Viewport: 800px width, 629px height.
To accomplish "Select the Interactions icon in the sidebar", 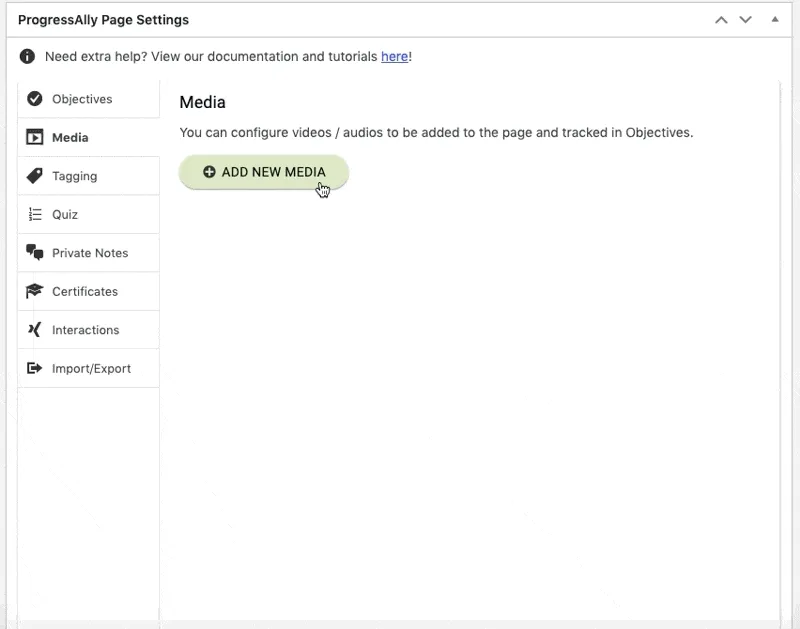I will click(33, 329).
